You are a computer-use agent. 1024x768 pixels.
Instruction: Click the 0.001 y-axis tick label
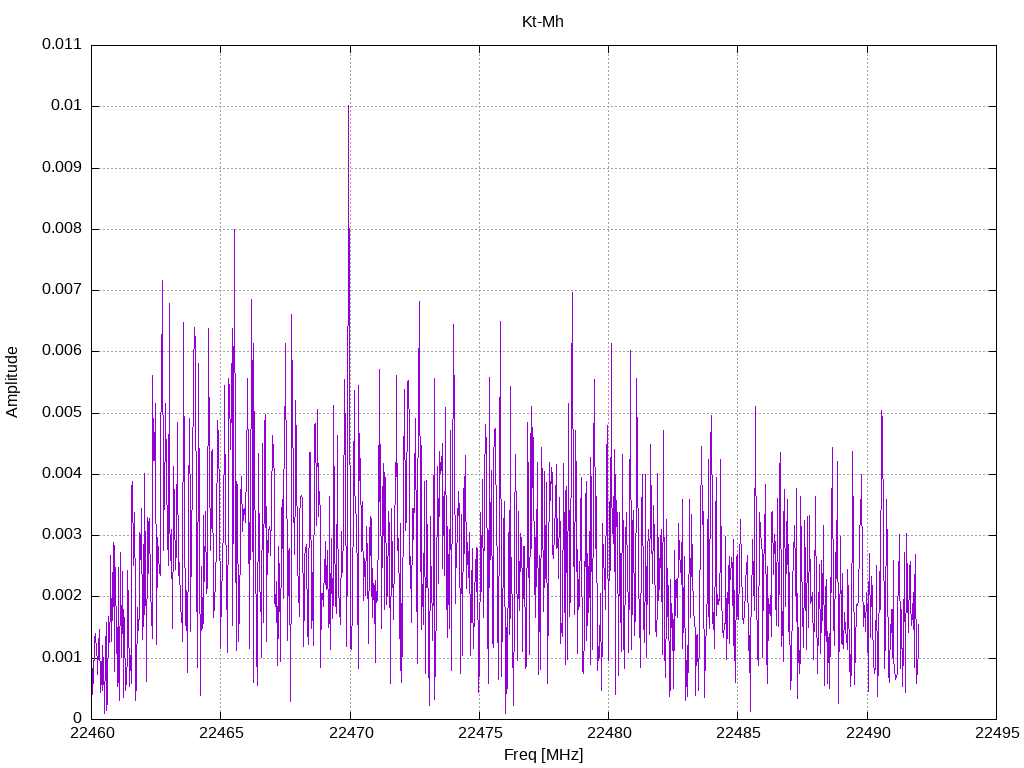coord(61,657)
